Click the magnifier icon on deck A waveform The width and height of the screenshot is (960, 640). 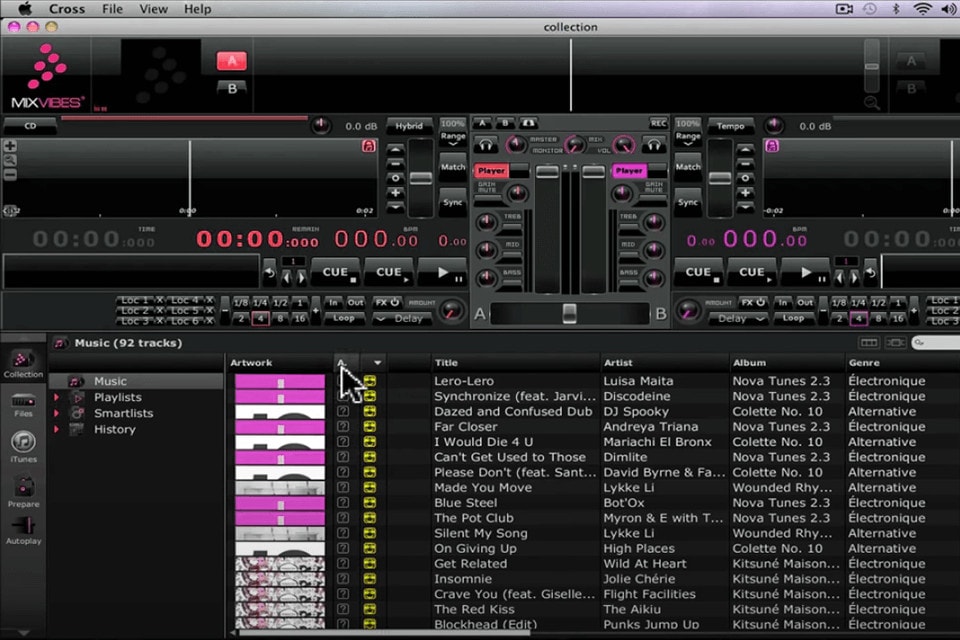(x=10, y=160)
